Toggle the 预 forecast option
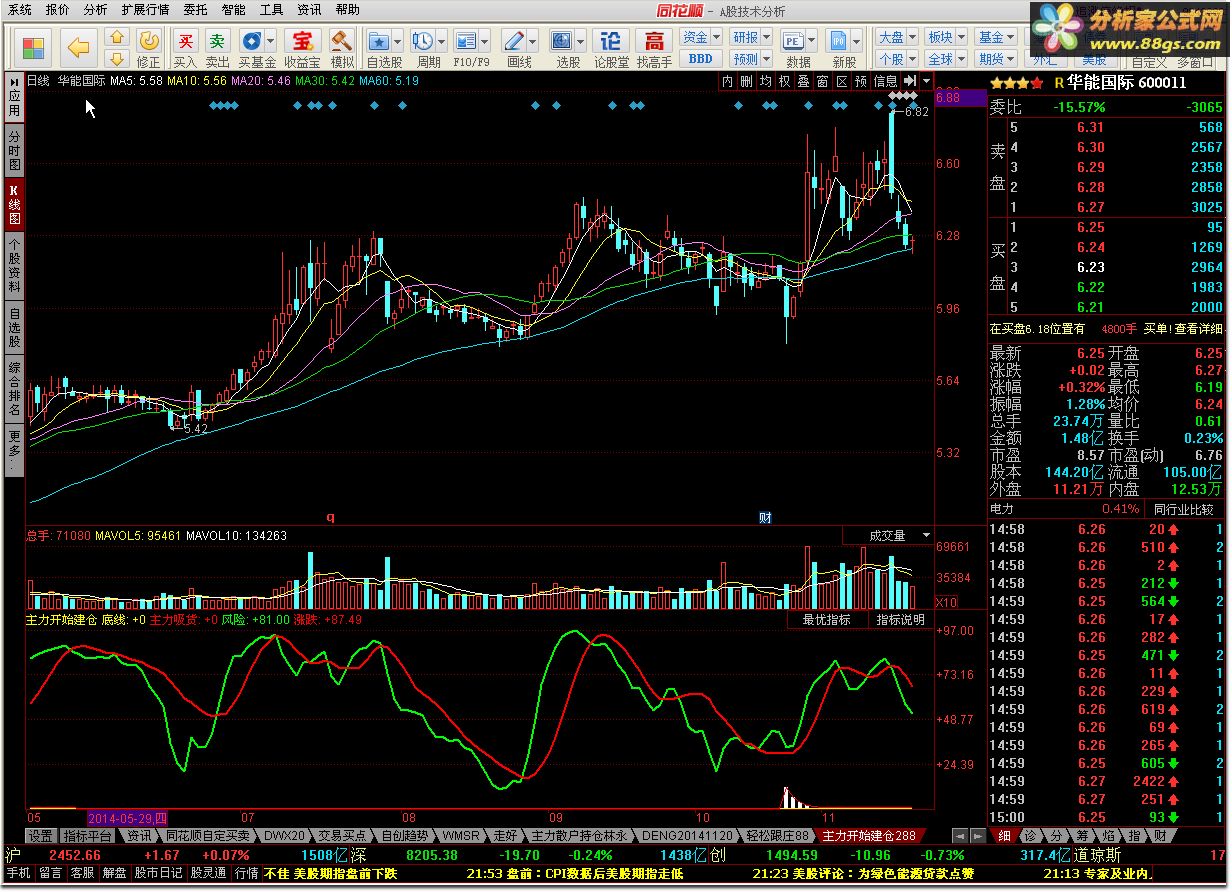 click(x=861, y=81)
